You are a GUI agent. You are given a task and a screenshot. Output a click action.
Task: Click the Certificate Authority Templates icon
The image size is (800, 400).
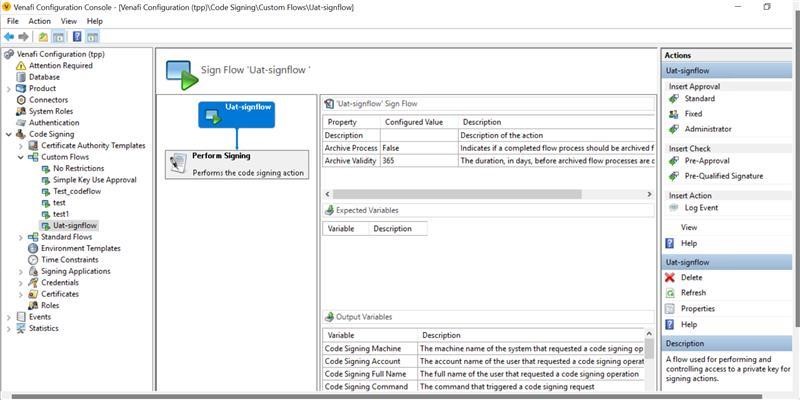(x=33, y=145)
